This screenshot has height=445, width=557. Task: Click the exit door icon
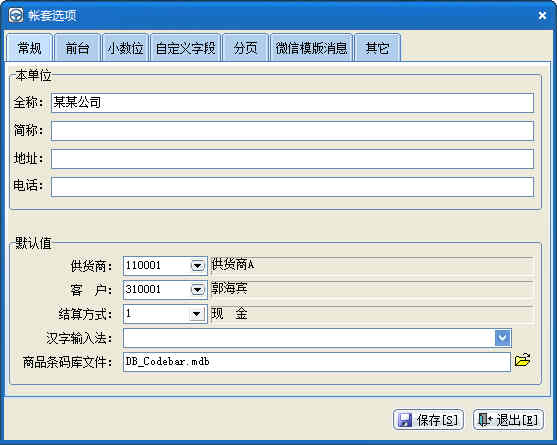[x=485, y=419]
